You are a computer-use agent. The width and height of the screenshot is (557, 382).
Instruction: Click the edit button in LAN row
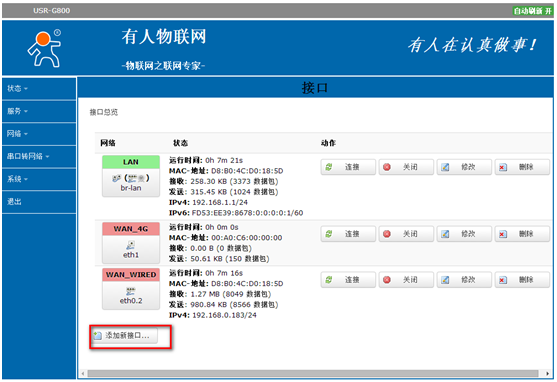[464, 167]
